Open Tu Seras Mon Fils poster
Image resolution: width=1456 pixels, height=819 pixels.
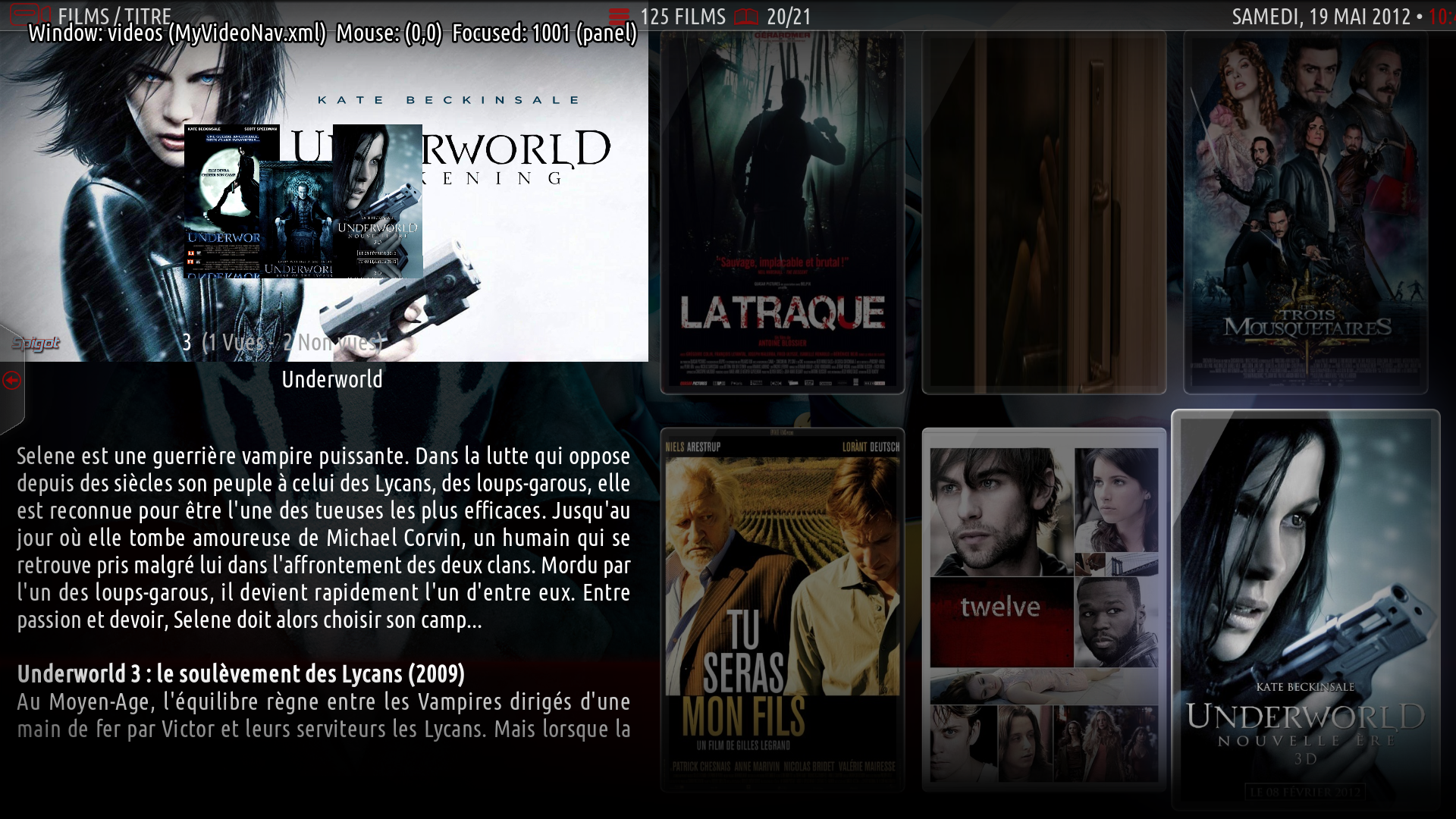[782, 610]
